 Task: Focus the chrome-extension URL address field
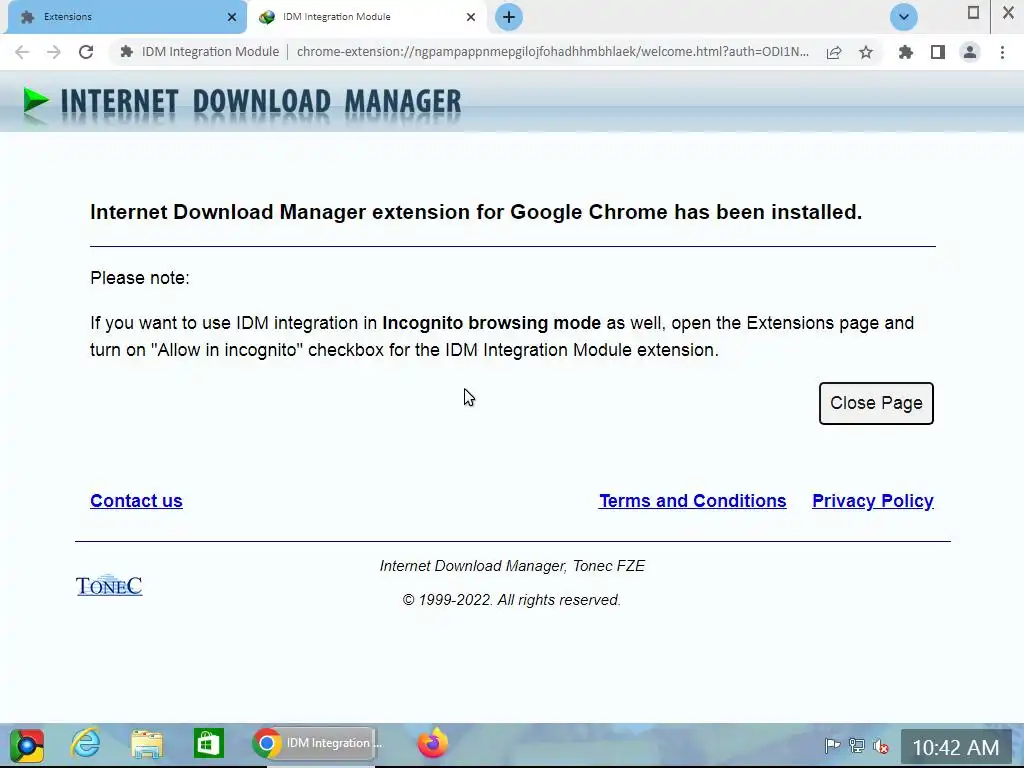(552, 52)
